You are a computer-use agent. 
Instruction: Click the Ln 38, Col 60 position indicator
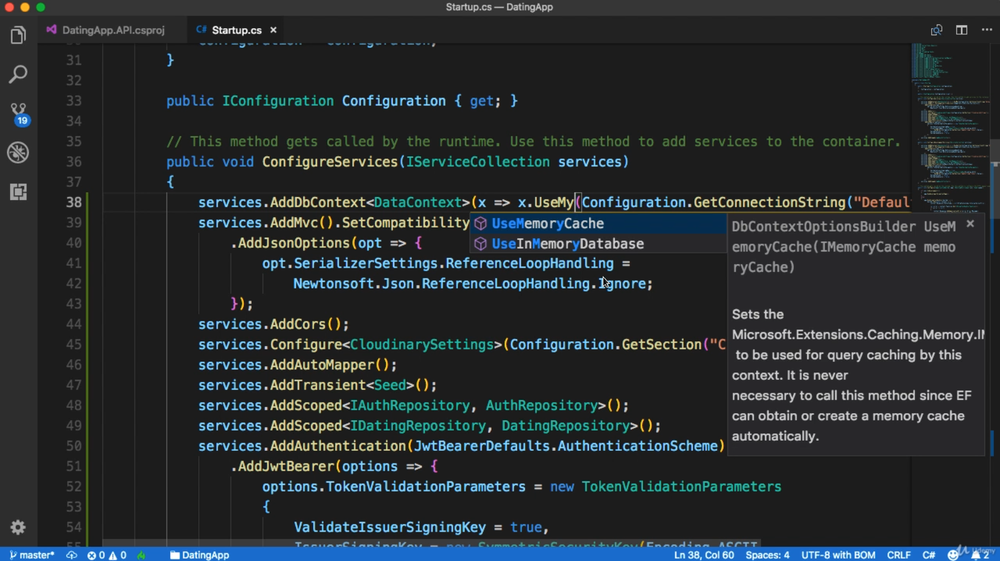tap(704, 554)
